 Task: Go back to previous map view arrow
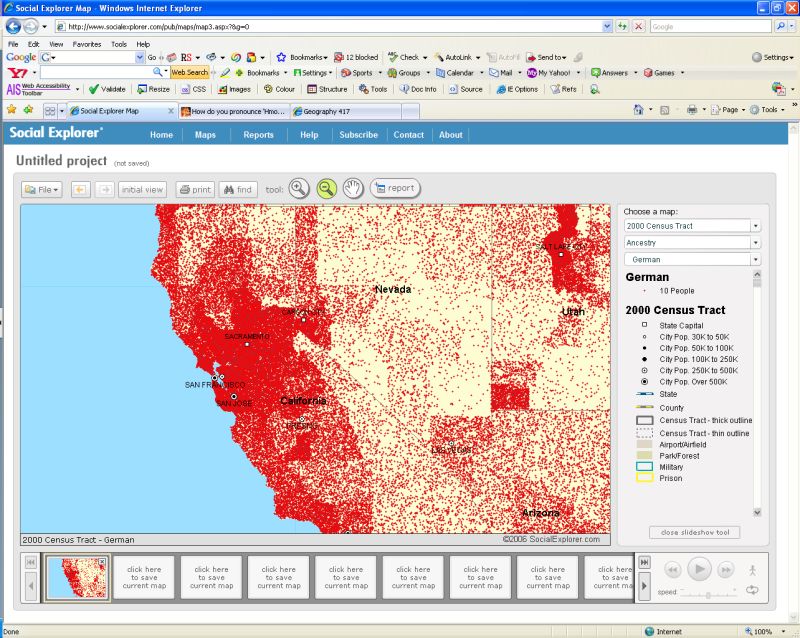(80, 189)
